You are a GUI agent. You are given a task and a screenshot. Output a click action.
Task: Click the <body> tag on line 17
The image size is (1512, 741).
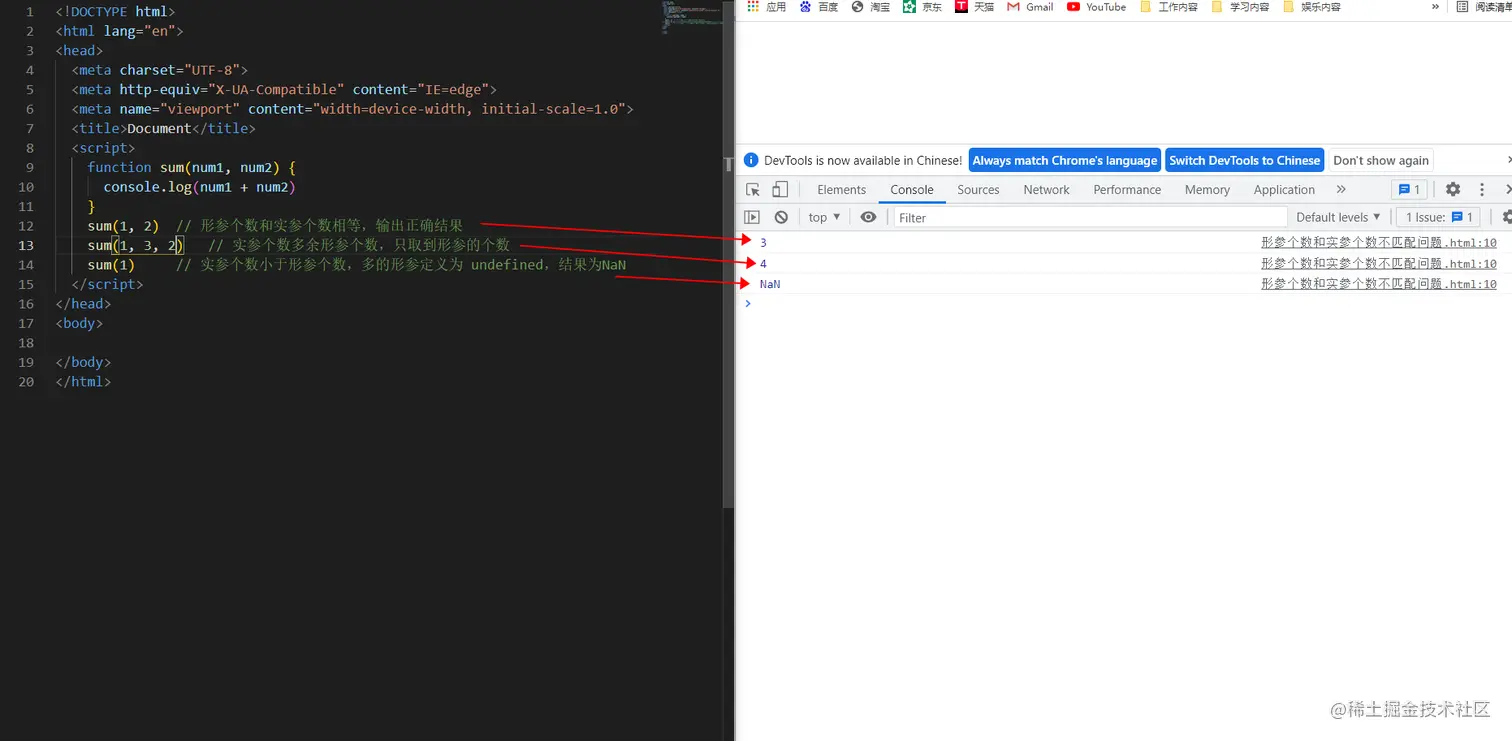(79, 323)
